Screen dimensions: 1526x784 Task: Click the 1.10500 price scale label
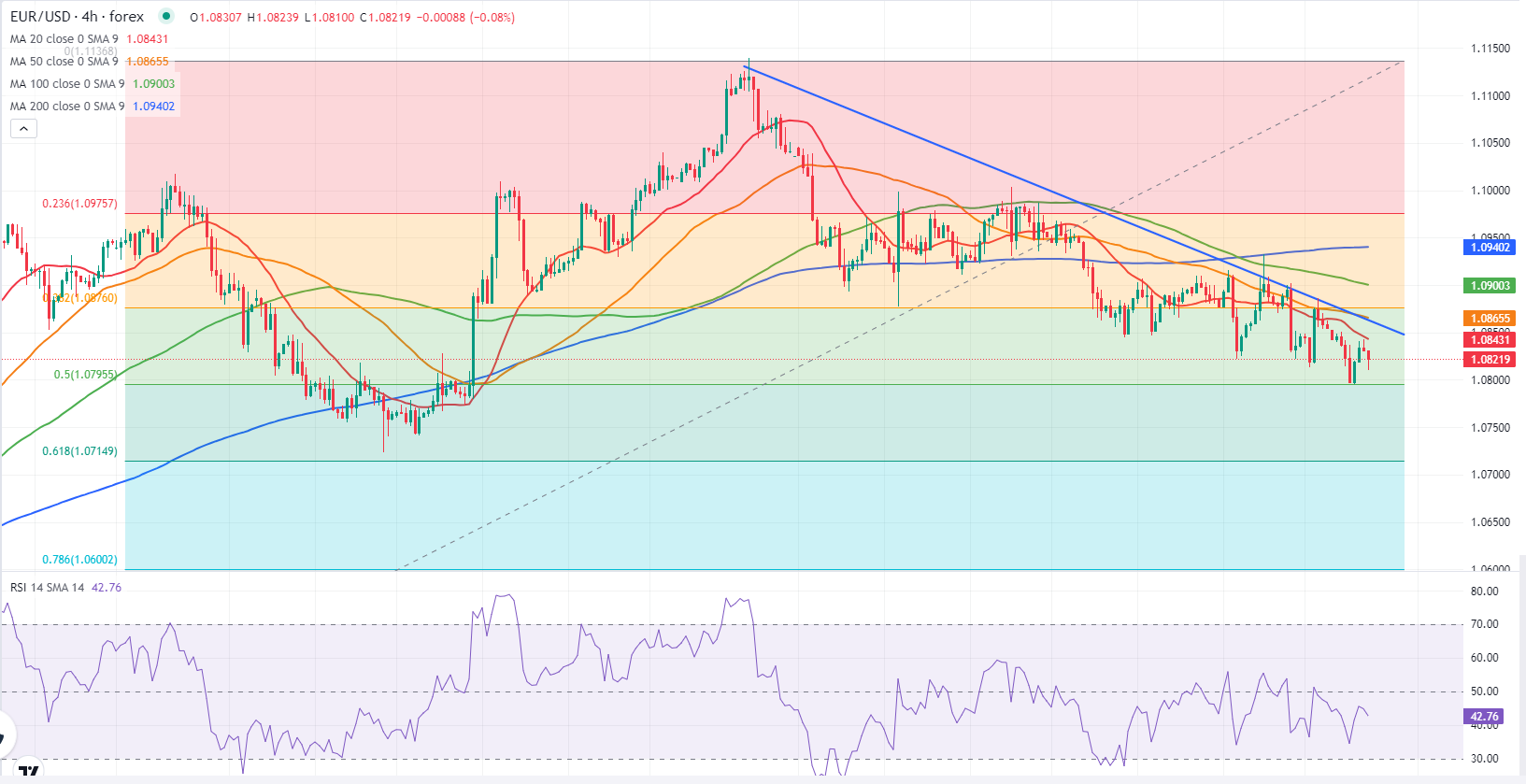click(1490, 143)
